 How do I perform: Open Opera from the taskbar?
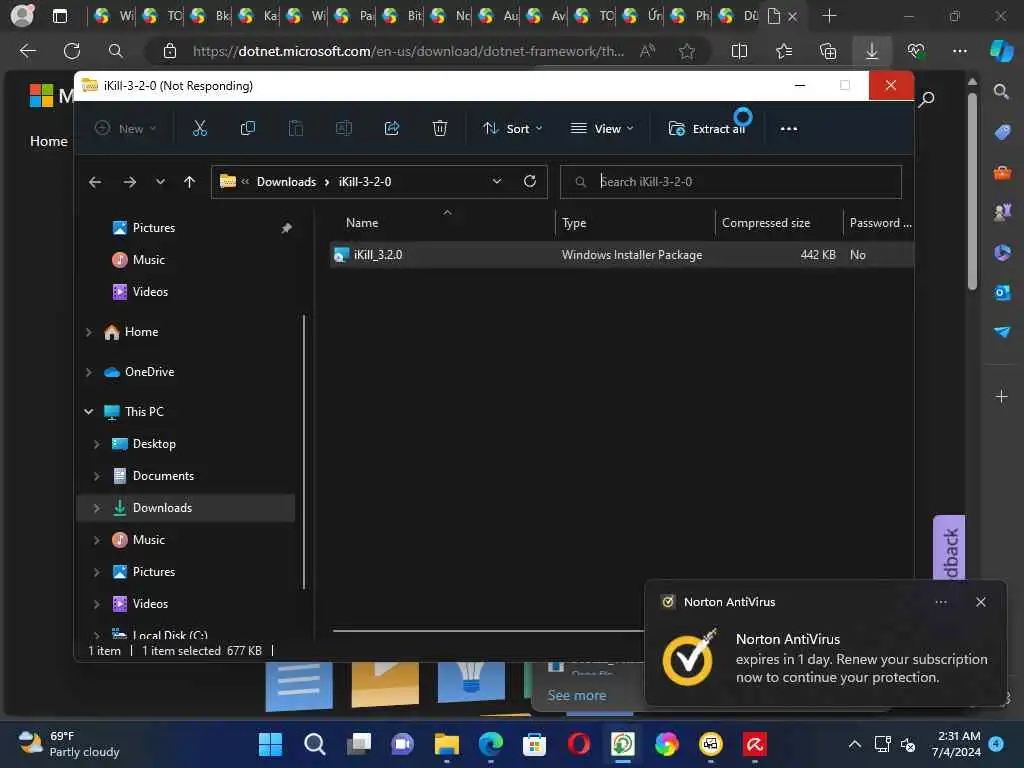tap(579, 744)
